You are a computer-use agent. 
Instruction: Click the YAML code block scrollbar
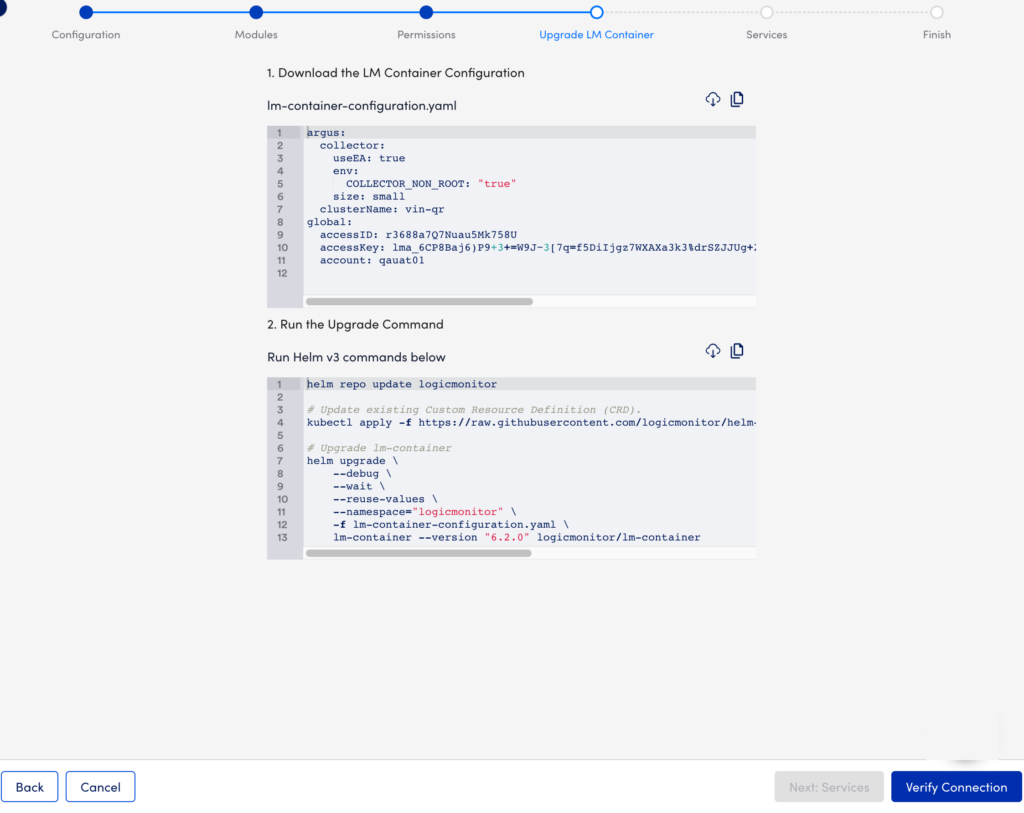[x=419, y=301]
